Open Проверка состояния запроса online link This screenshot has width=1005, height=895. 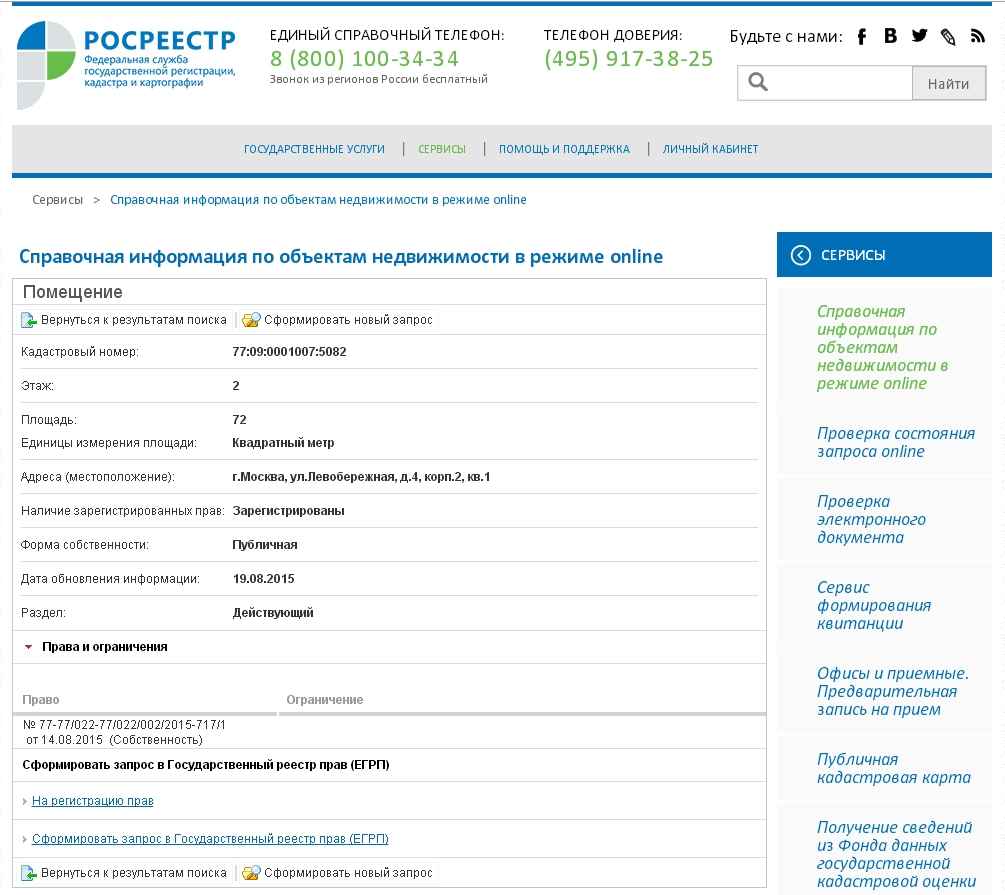point(895,442)
